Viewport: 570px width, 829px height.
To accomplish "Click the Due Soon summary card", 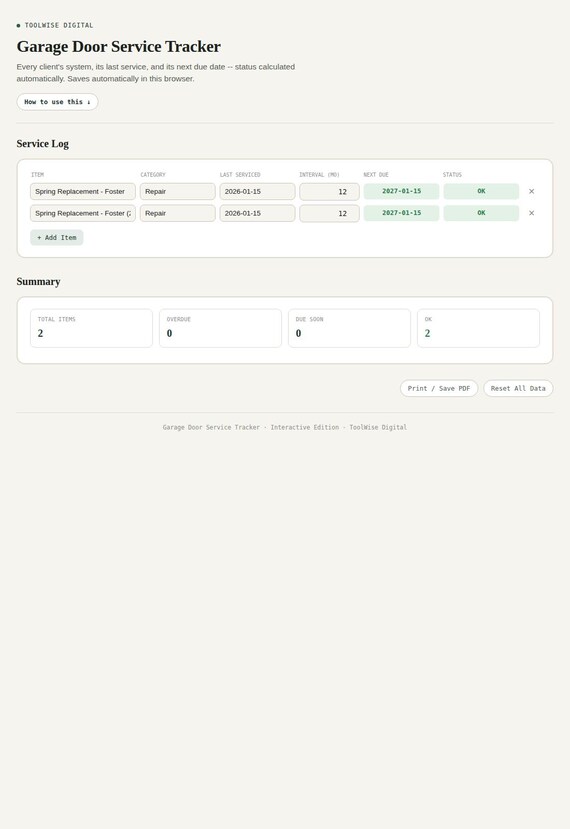I will pos(350,328).
